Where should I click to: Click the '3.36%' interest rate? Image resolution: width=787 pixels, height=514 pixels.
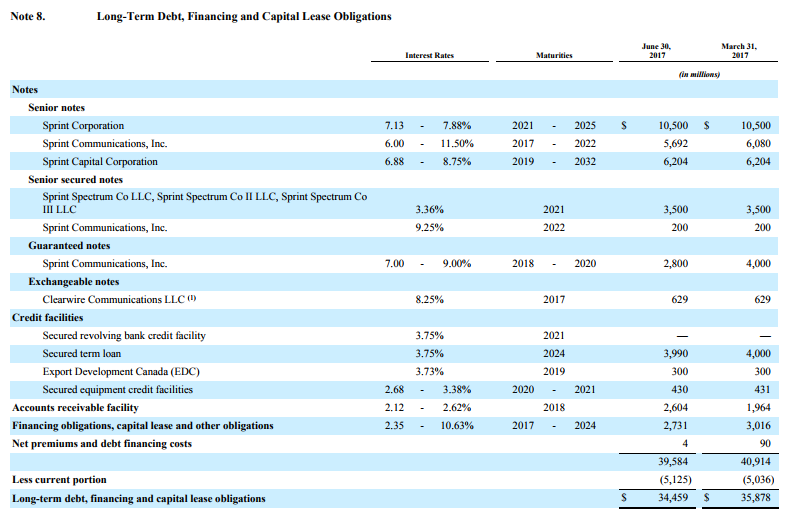coord(429,209)
